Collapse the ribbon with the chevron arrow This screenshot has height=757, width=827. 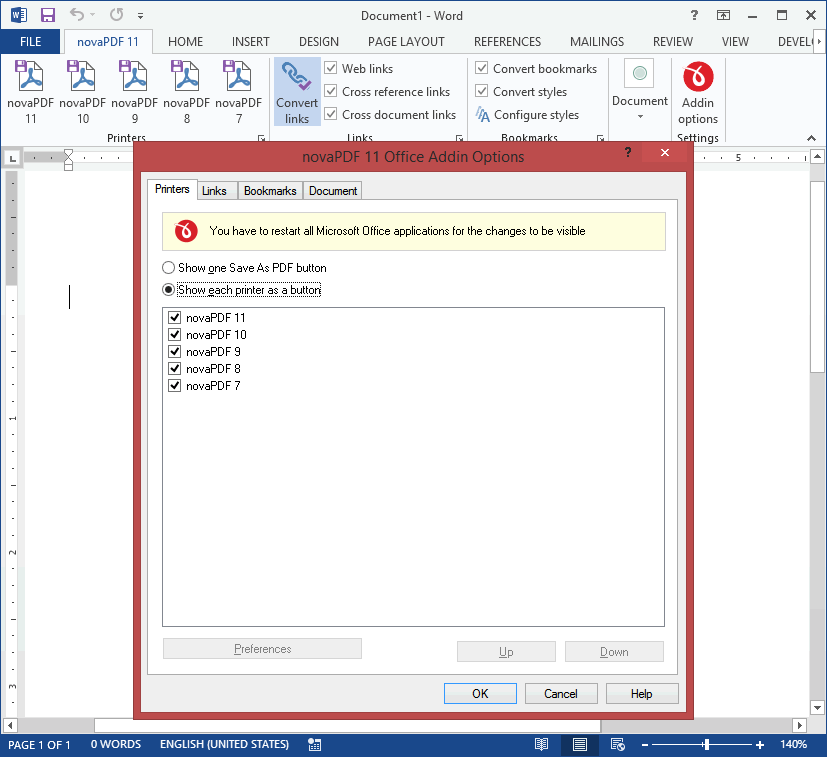coord(811,138)
